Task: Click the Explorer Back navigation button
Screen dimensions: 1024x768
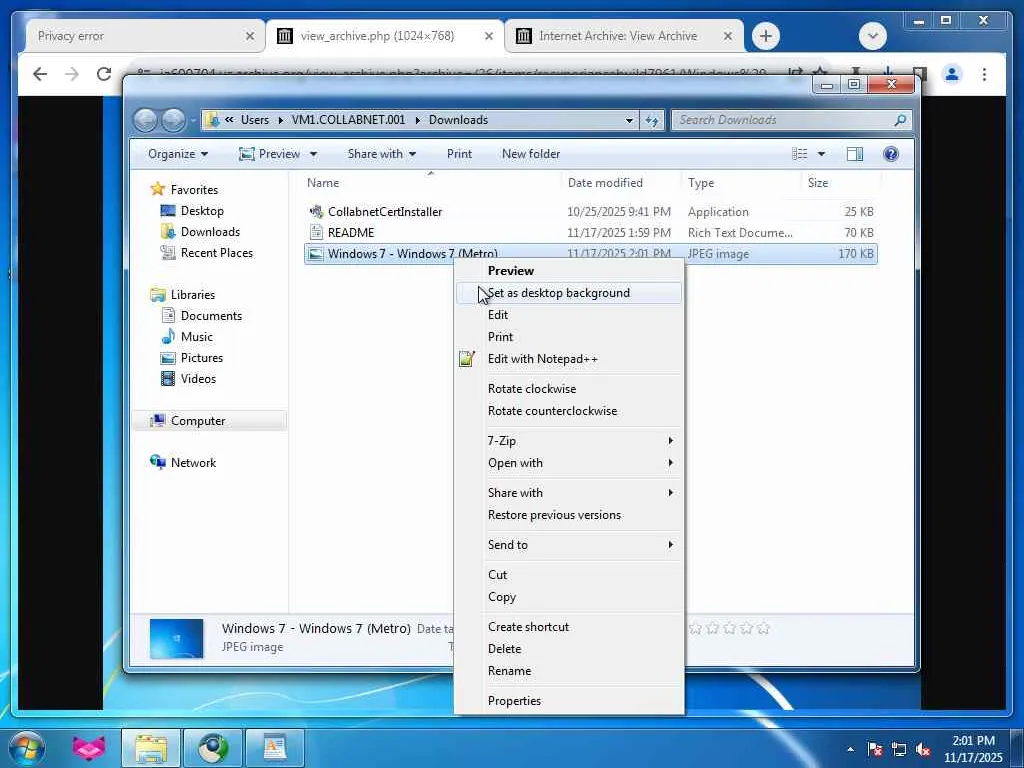Action: click(x=146, y=120)
